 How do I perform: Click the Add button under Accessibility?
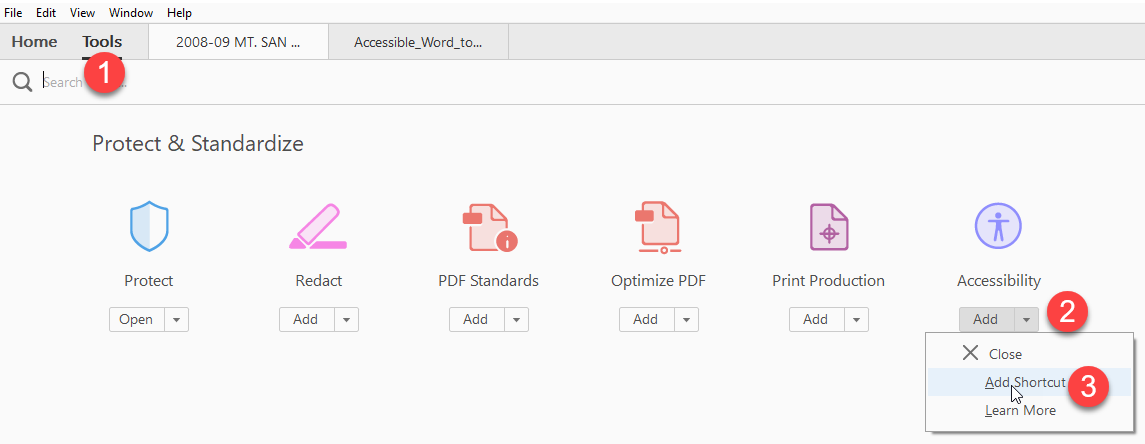[985, 320]
